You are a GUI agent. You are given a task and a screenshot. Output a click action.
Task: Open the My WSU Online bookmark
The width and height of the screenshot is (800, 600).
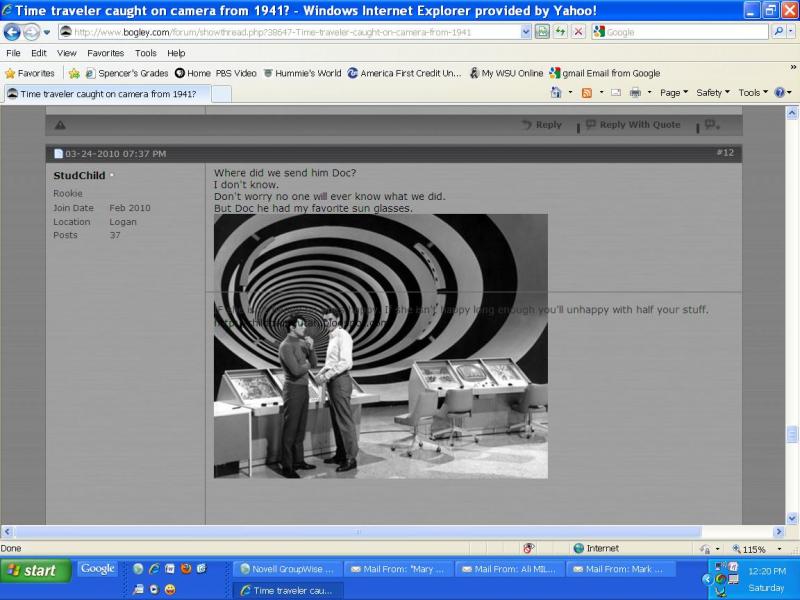coord(506,73)
